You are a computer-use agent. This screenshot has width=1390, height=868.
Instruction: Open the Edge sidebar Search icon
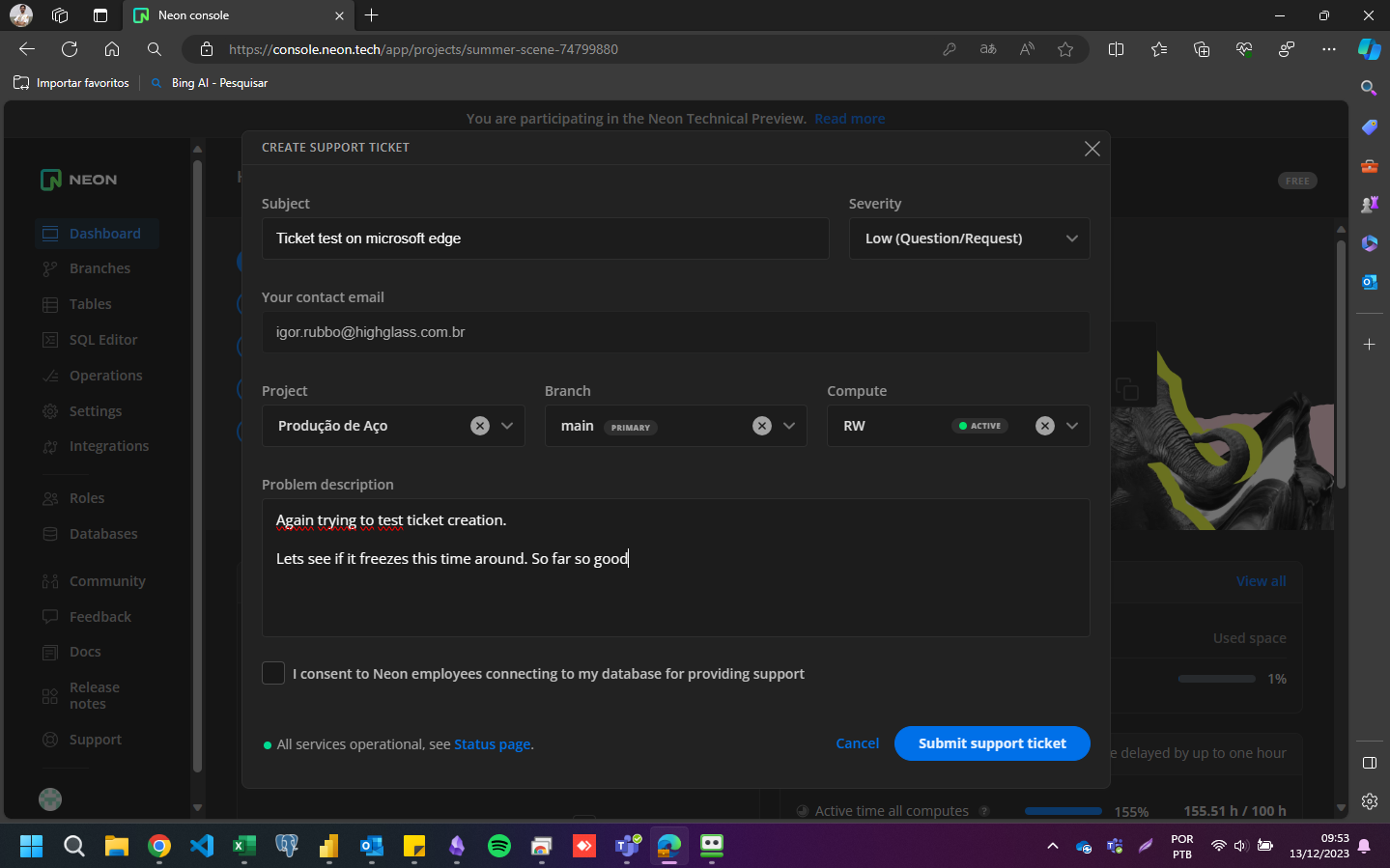pyautogui.click(x=1369, y=88)
